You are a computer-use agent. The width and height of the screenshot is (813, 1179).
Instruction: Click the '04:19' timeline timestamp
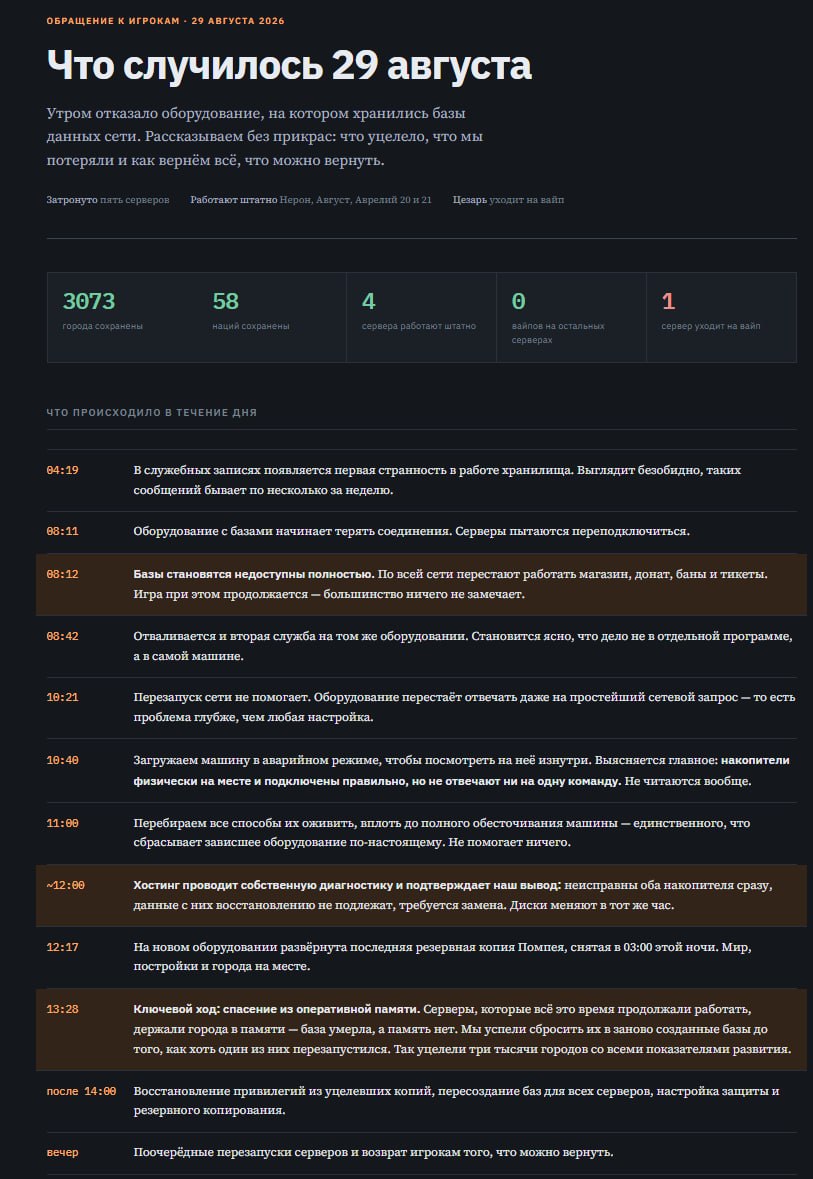[x=62, y=471]
